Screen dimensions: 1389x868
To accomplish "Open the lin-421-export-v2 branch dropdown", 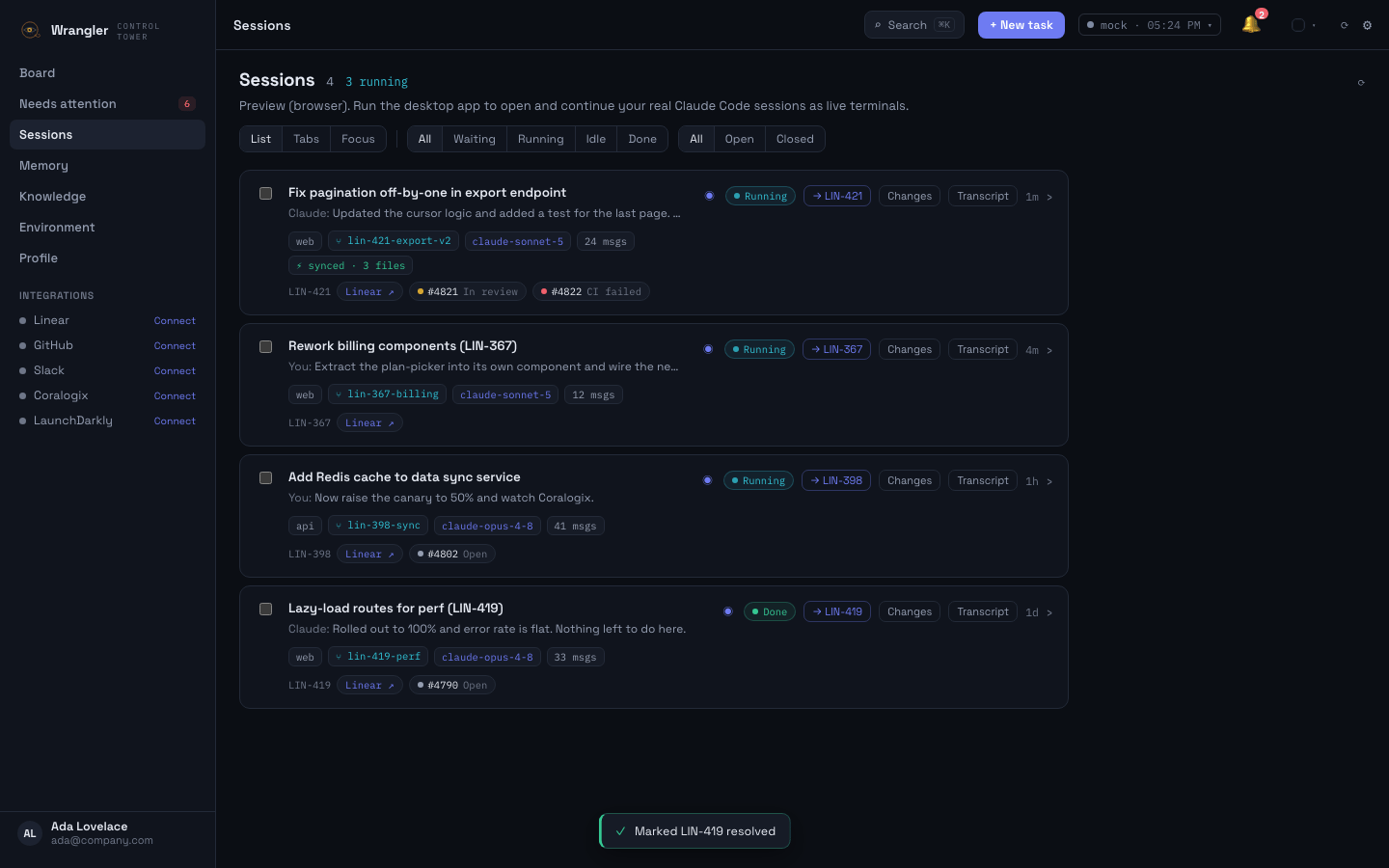I will click(x=393, y=241).
